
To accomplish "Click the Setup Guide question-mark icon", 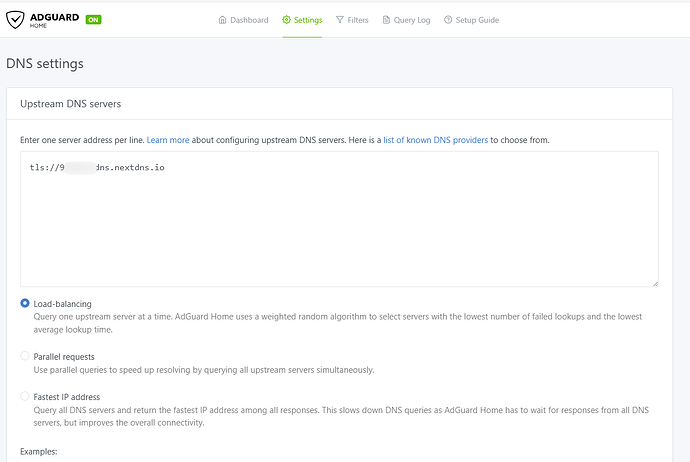I will [x=448, y=20].
